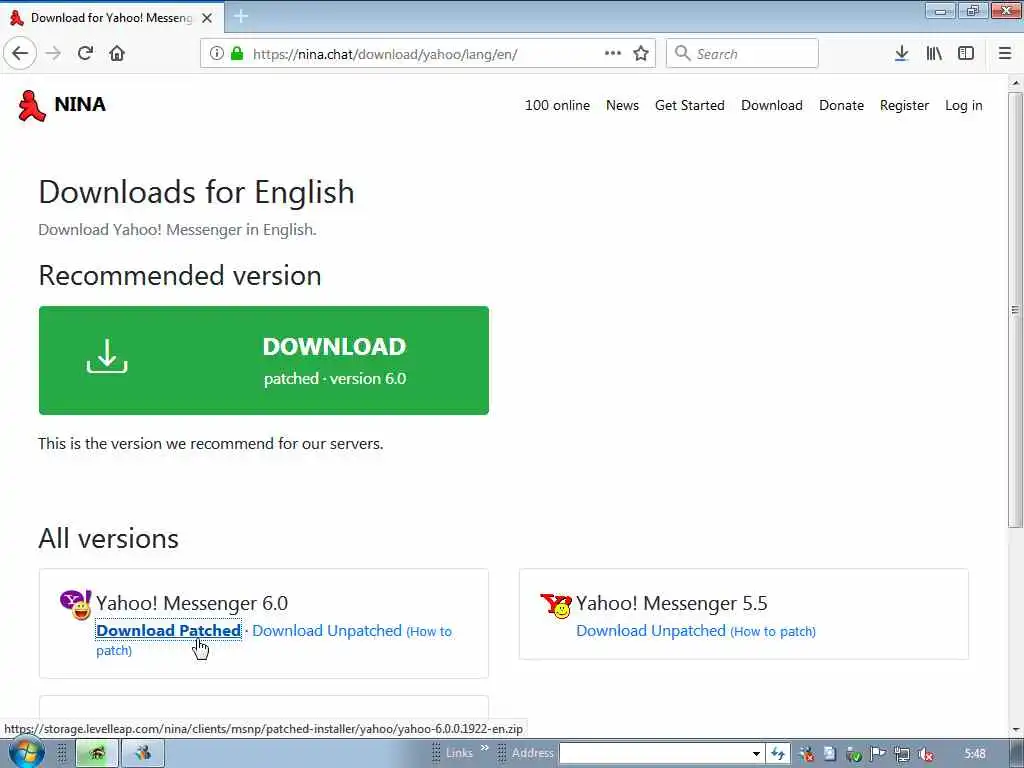Click the Yahoo! Messenger 5.5 logo icon

556,605
